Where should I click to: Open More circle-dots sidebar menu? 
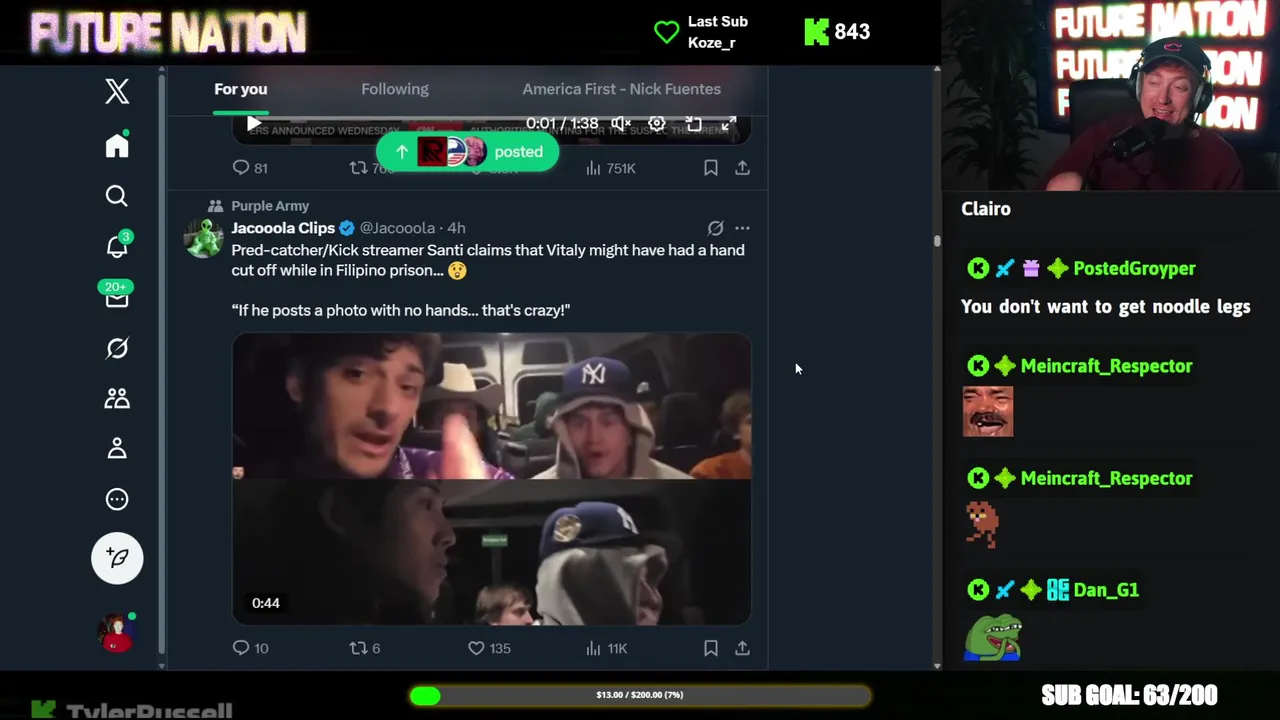[117, 499]
